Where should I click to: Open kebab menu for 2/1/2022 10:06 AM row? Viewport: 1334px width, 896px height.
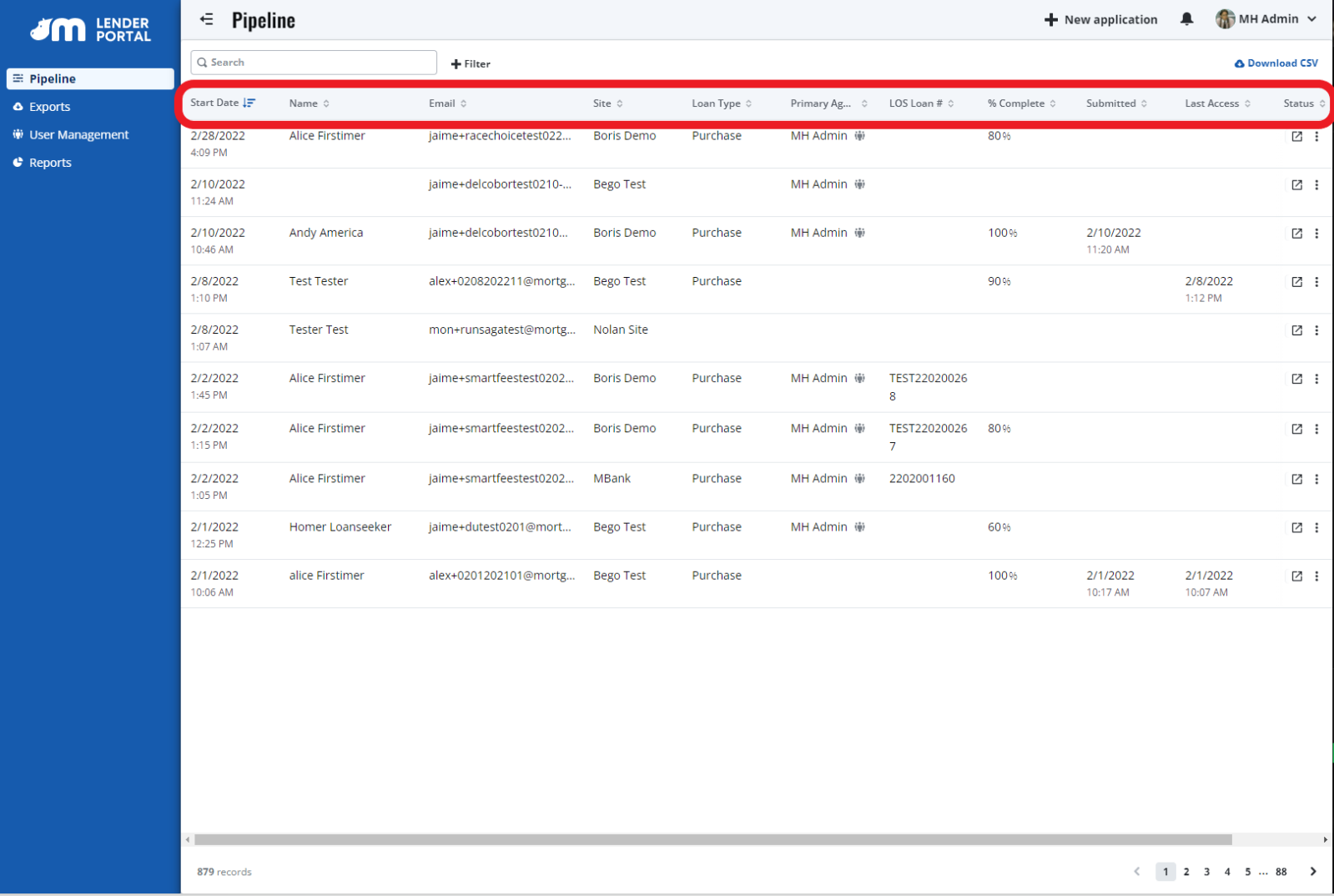tap(1316, 575)
